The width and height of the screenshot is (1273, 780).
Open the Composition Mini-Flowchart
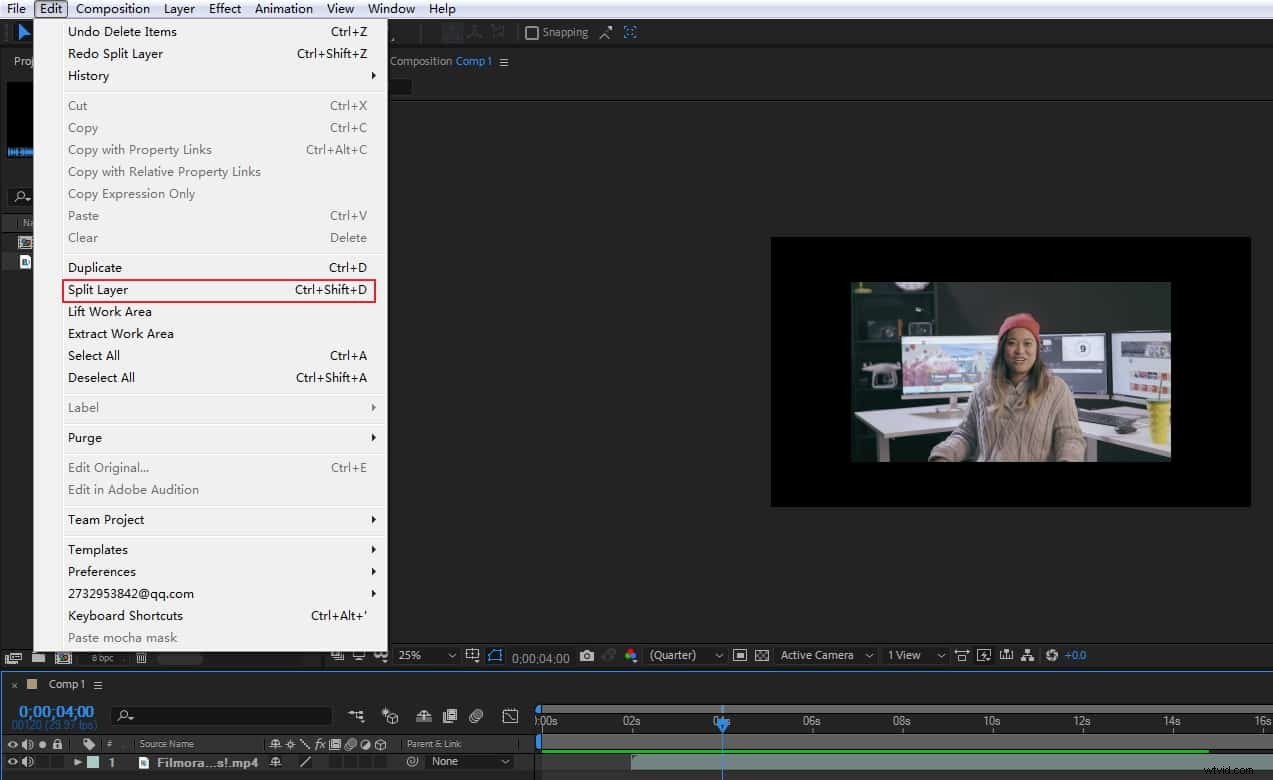(358, 716)
